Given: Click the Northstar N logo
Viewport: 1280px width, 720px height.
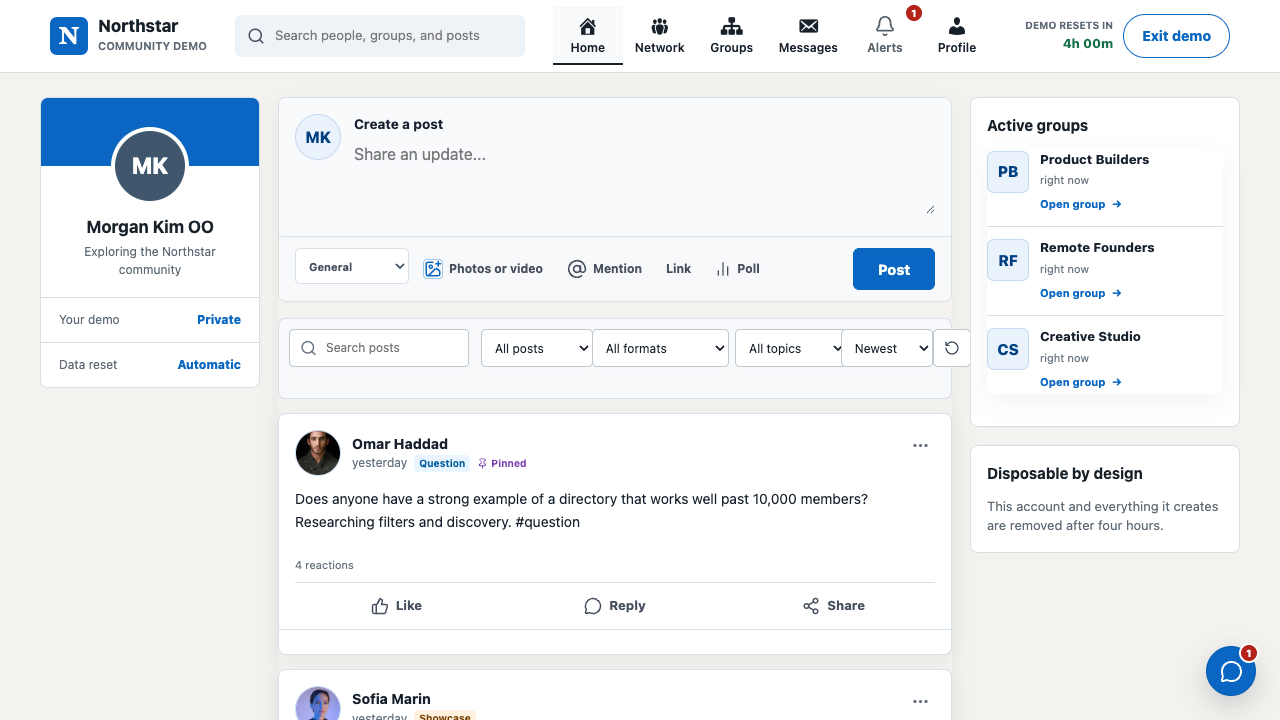Looking at the screenshot, I should pyautogui.click(x=69, y=36).
